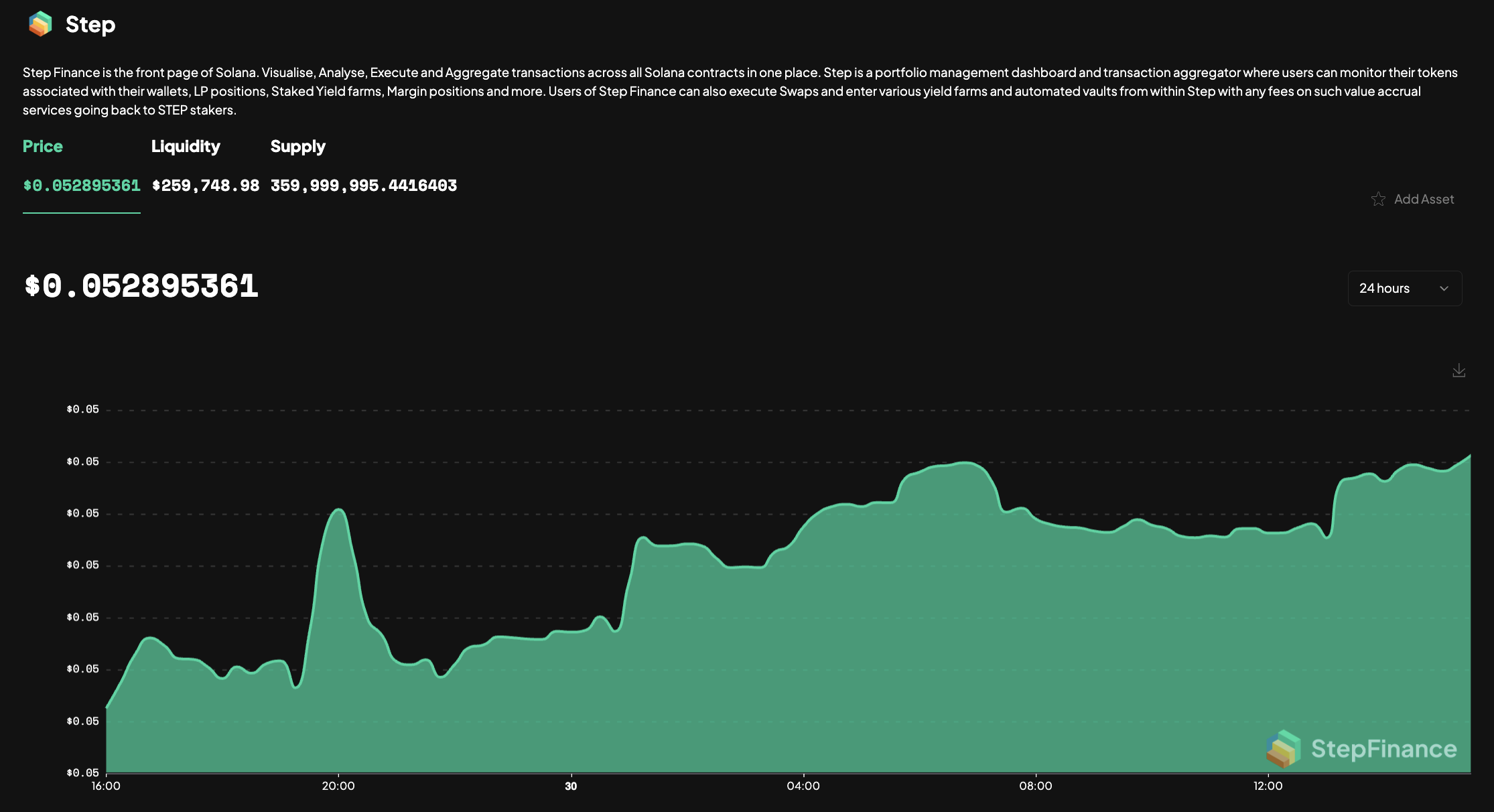Click the Add Asset link
1494x812 pixels.
pyautogui.click(x=1424, y=199)
